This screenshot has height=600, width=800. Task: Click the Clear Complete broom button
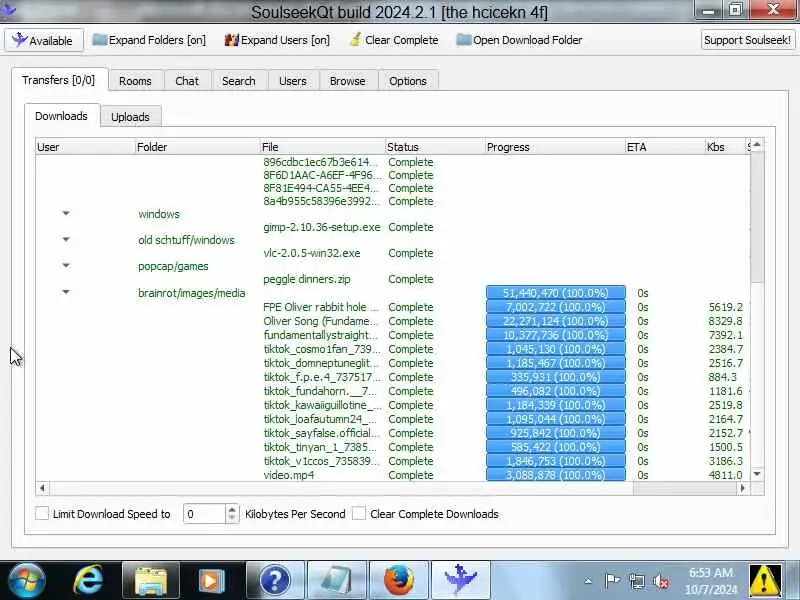click(x=394, y=40)
